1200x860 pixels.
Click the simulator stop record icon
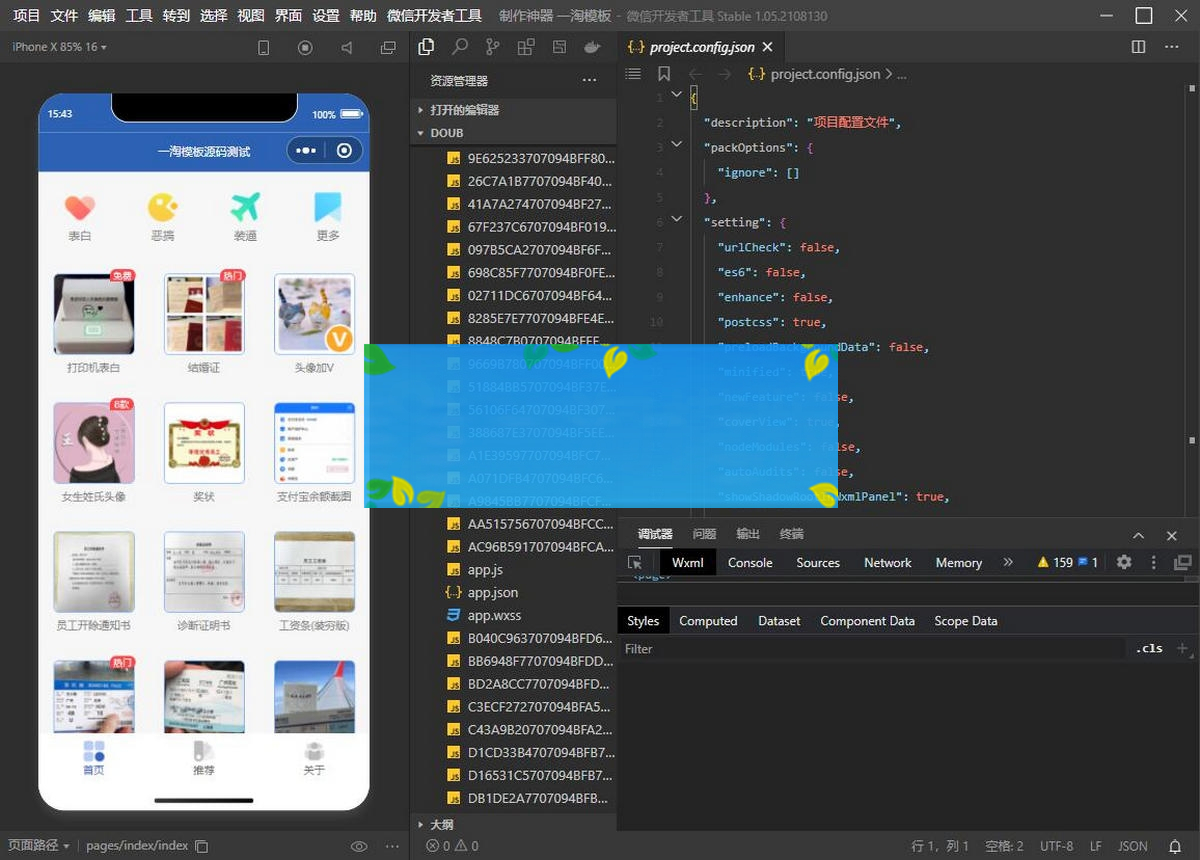tap(305, 47)
